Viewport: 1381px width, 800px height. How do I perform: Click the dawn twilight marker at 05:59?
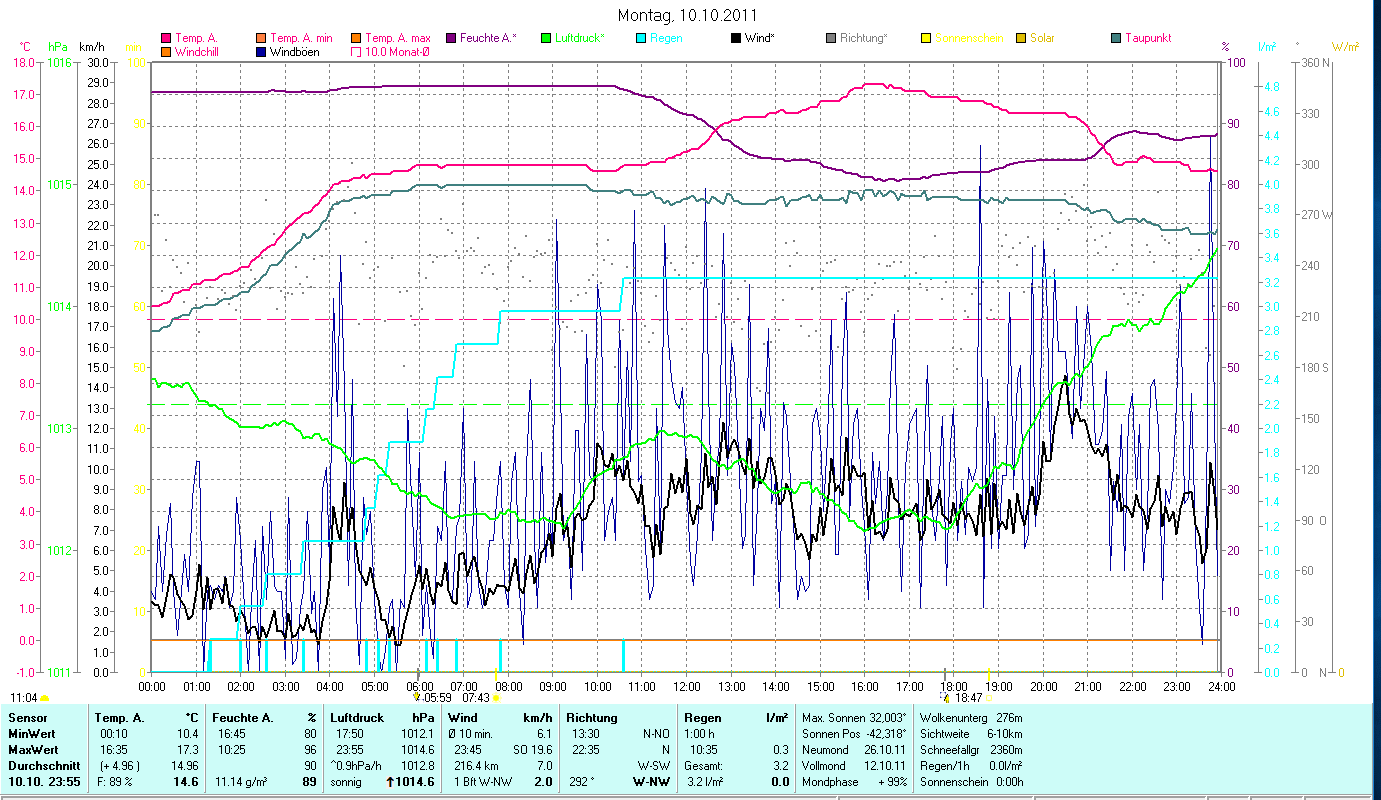(418, 697)
